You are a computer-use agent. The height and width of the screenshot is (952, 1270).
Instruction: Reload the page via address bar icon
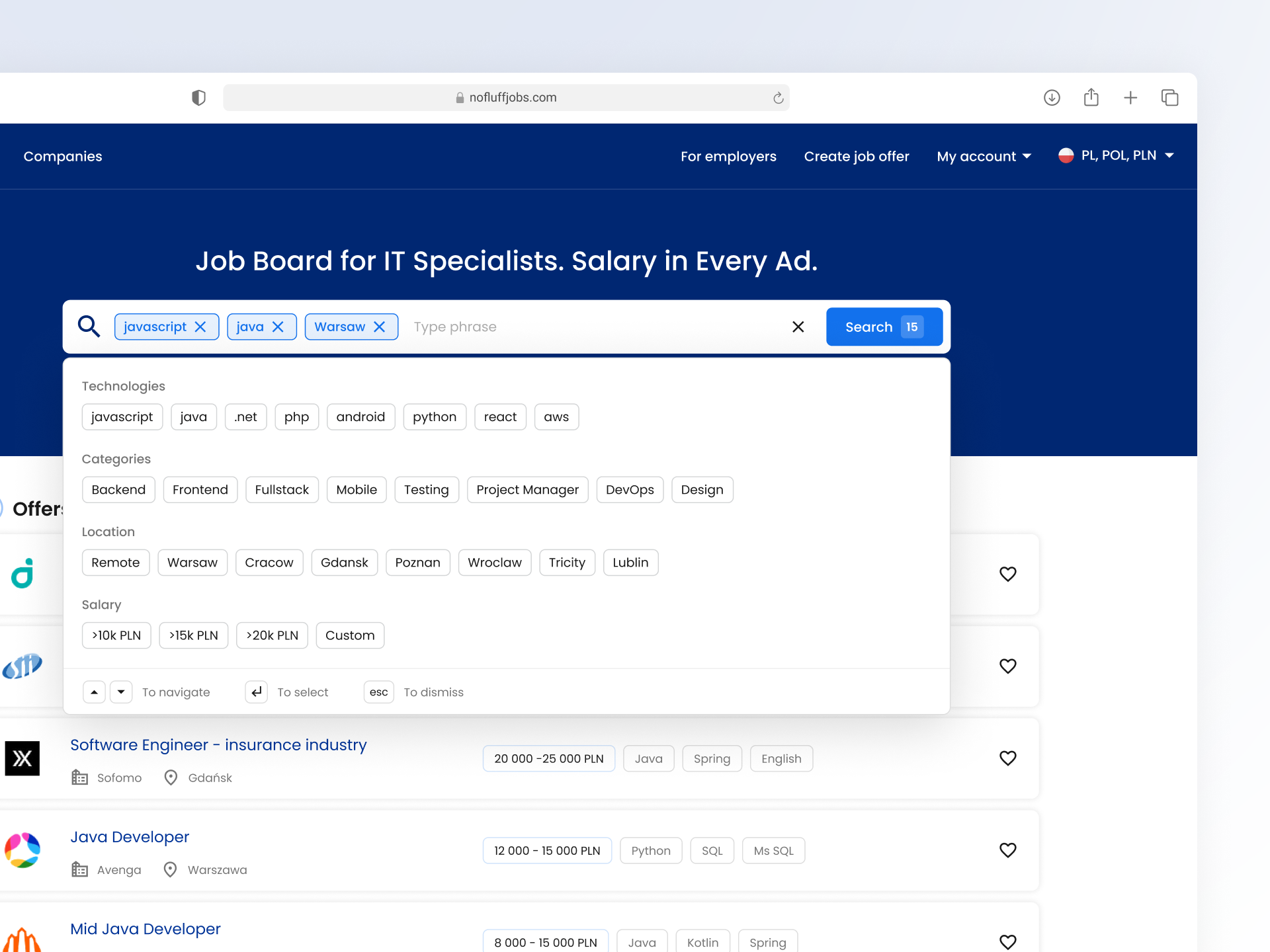tap(778, 97)
